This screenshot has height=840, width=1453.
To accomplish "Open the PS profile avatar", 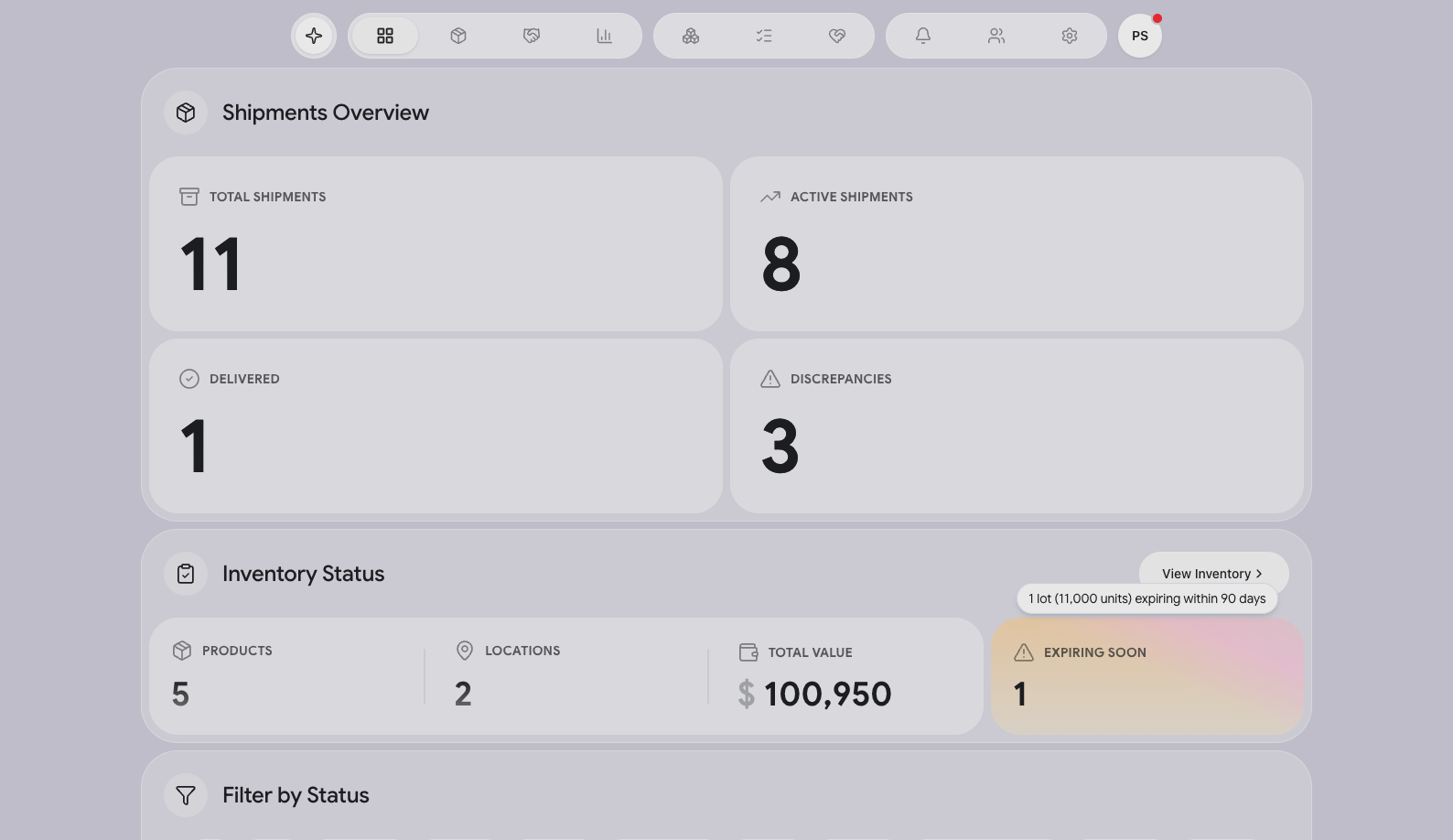I will [x=1140, y=36].
